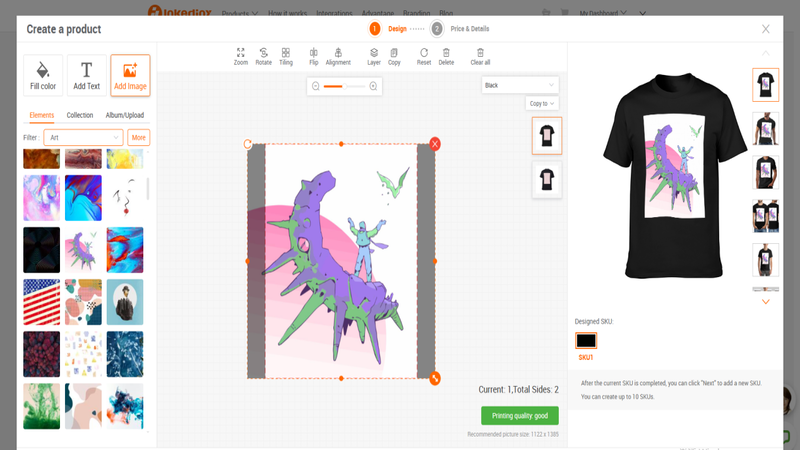Remove image with red X handle
The width and height of the screenshot is (800, 450).
435,144
